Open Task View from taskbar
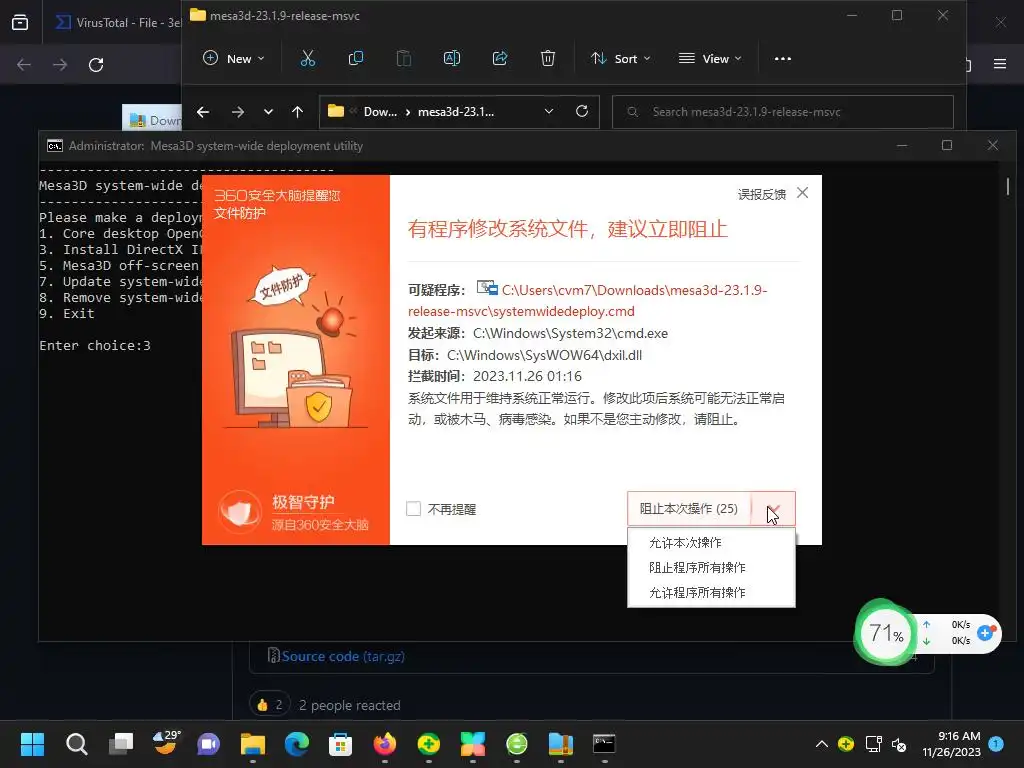The width and height of the screenshot is (1024, 768). (121, 744)
